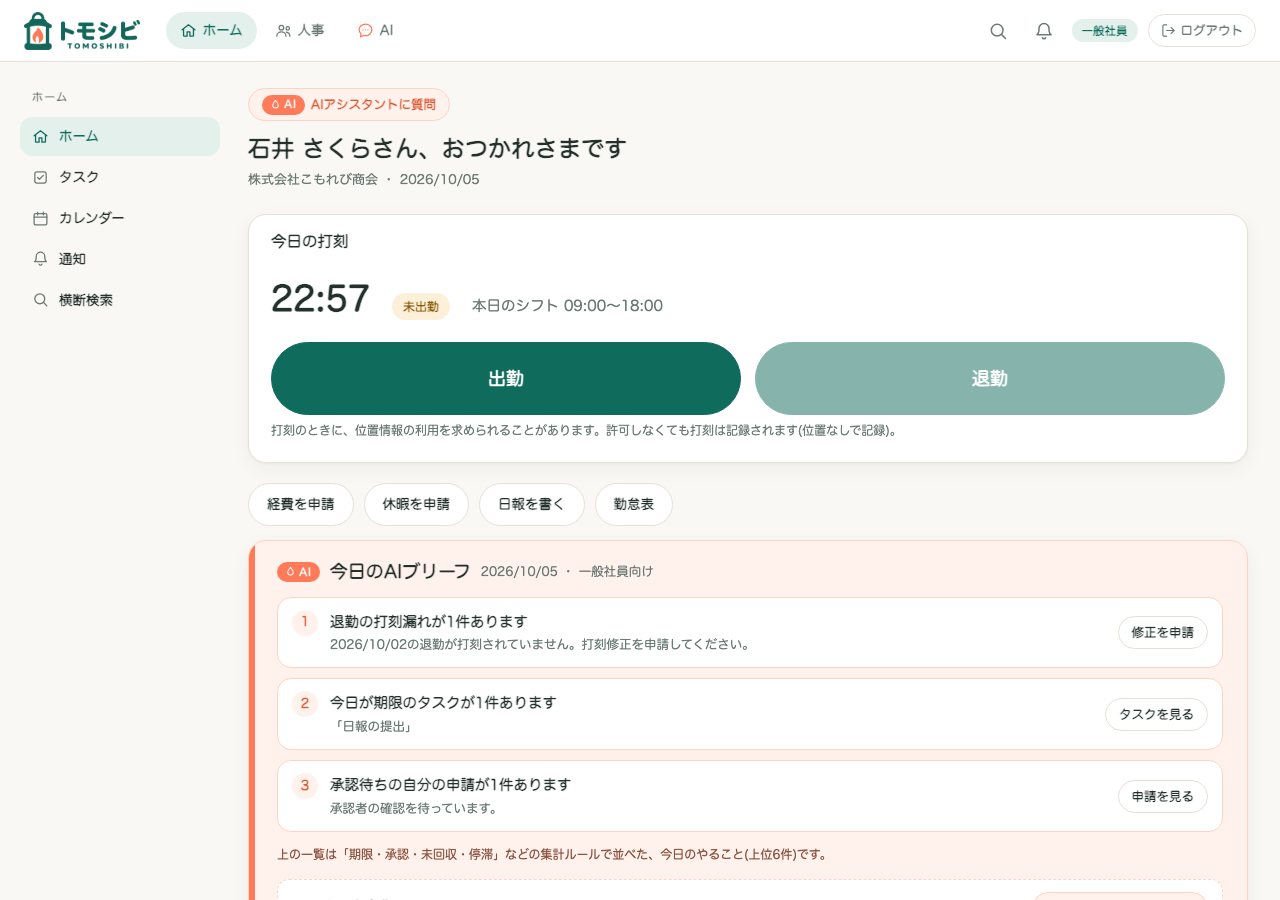Click the numbered circle 1 in the brief
This screenshot has width=1280, height=900.
pos(305,622)
